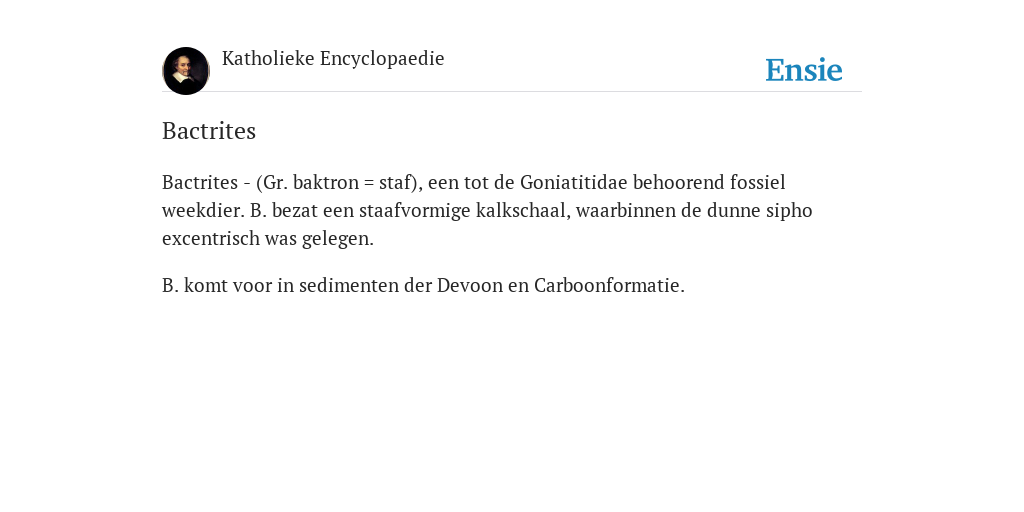Click the Bactrites article heading

209,131
